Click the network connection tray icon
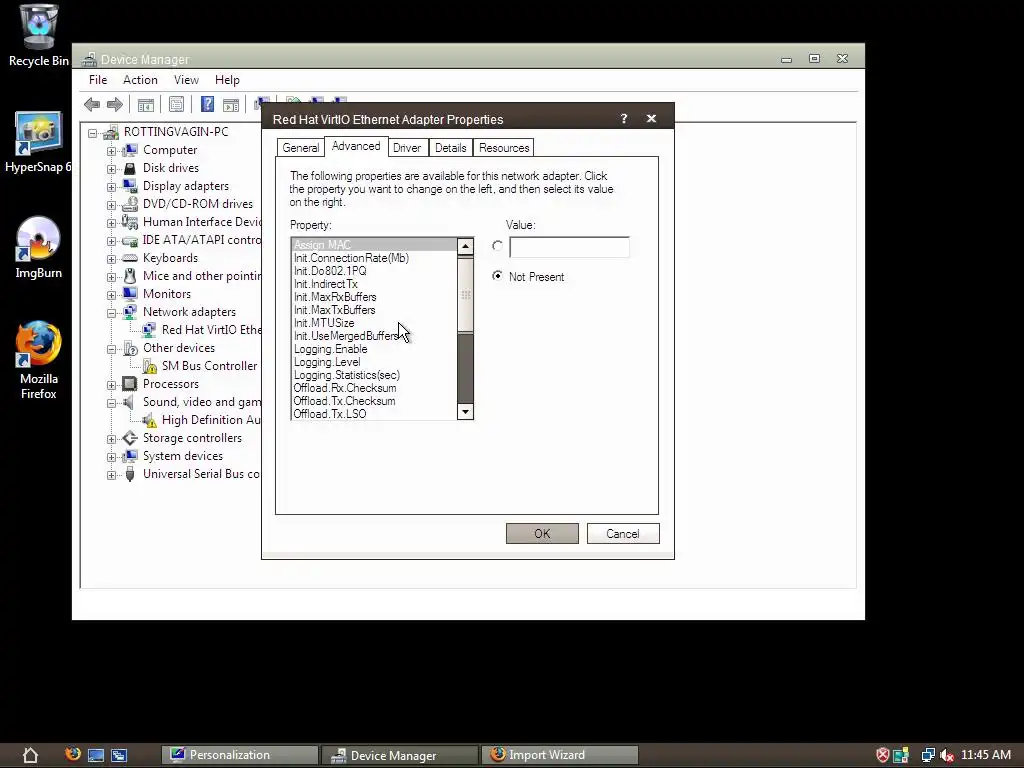The image size is (1024, 768). click(x=928, y=756)
